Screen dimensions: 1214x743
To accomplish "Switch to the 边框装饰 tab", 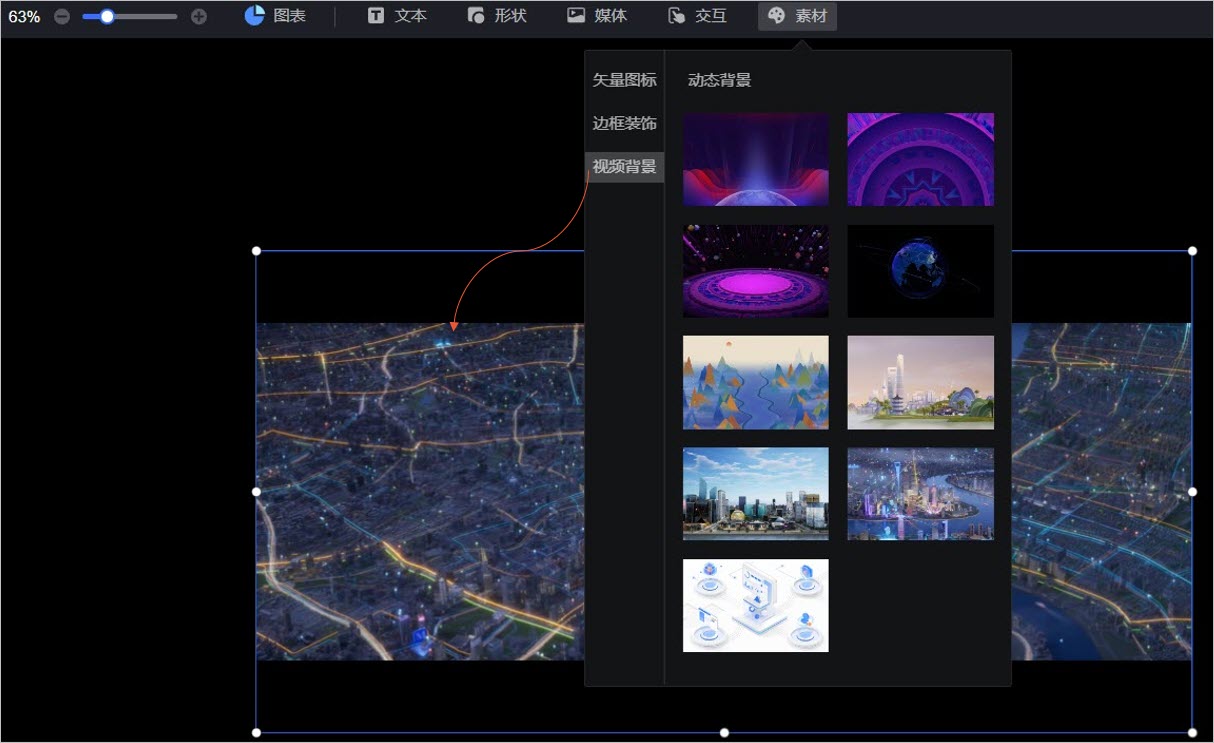I will pos(624,123).
